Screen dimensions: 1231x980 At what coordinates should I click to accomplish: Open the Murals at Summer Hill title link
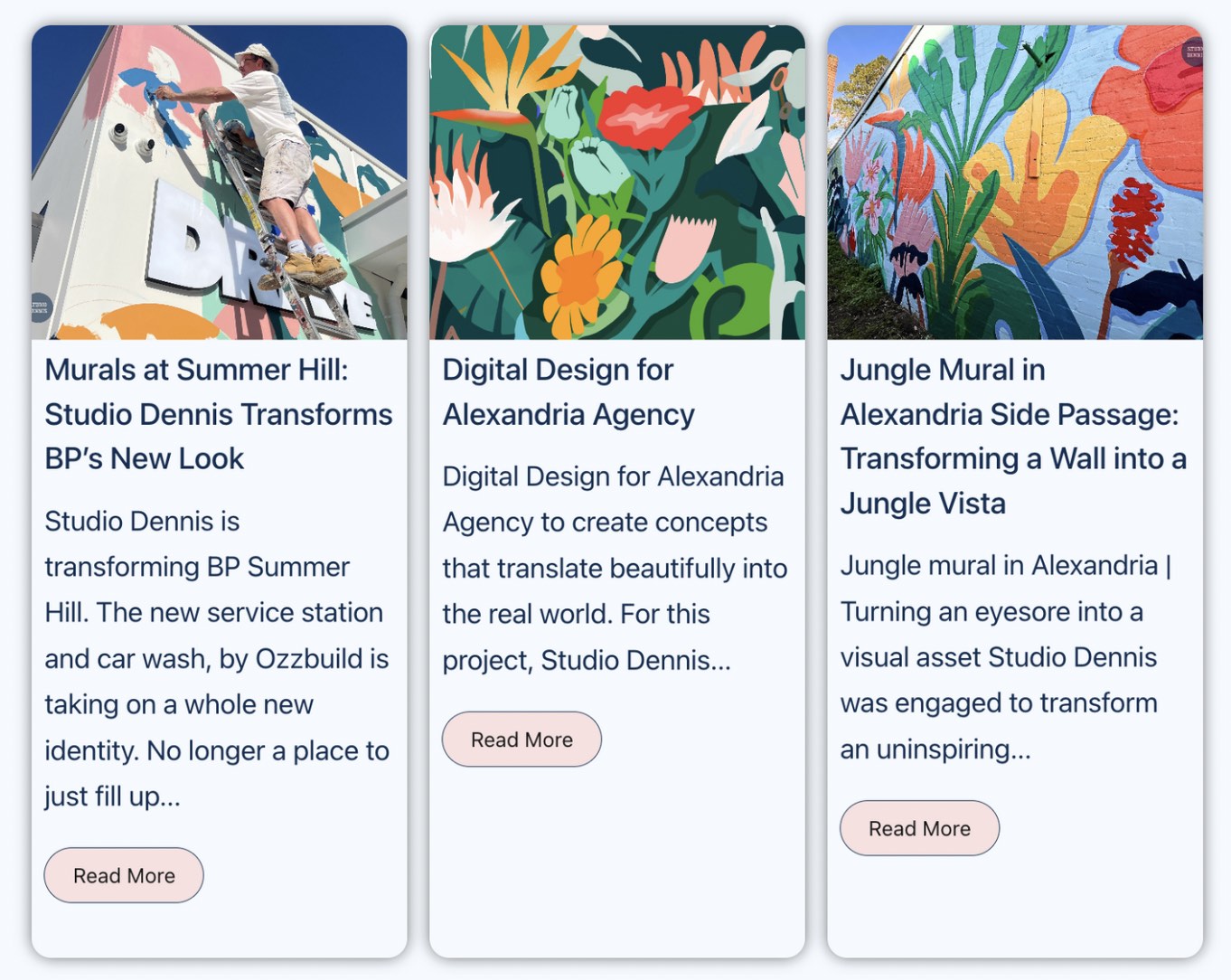tap(218, 414)
